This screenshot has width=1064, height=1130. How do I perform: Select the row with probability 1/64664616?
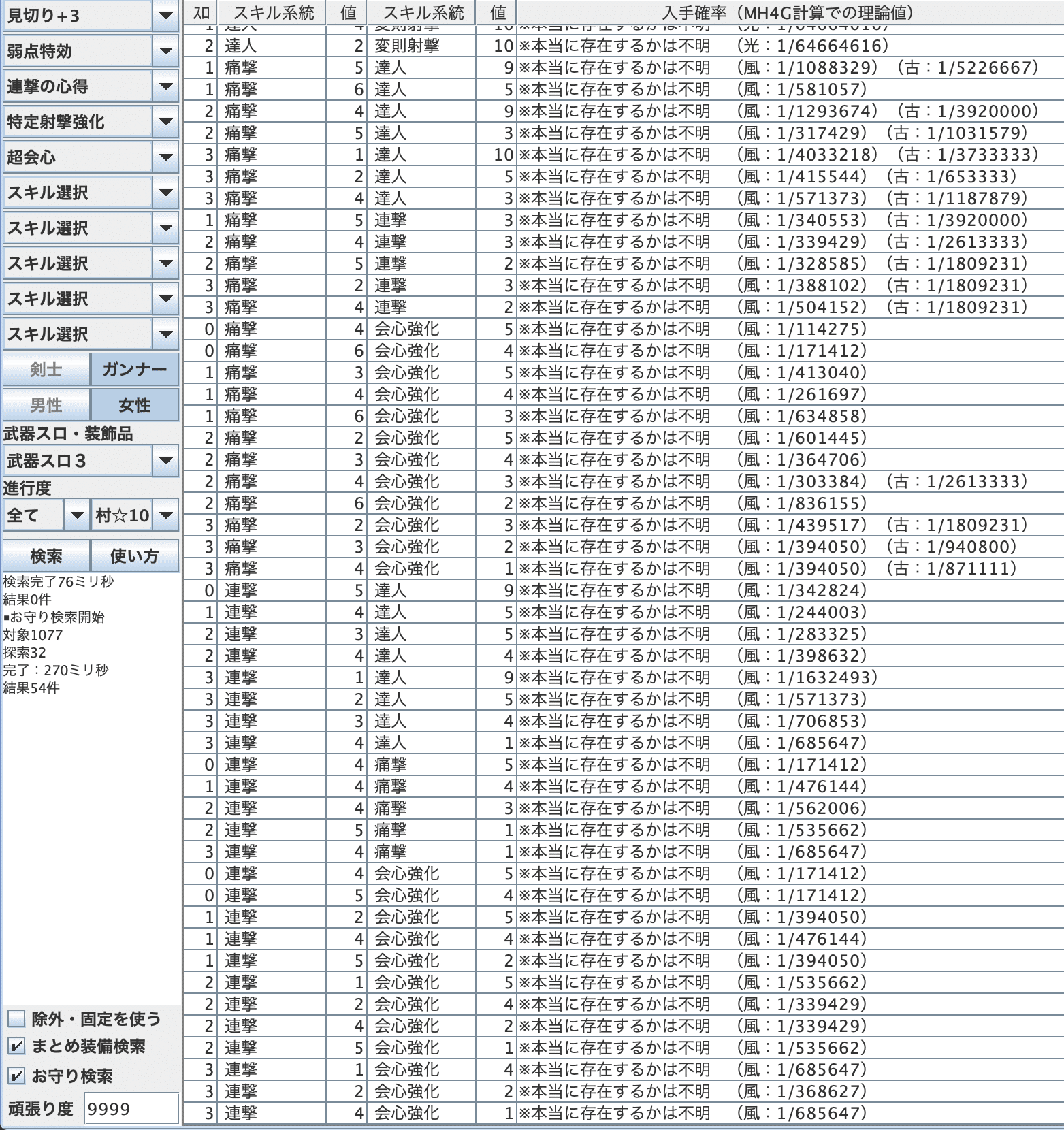(x=623, y=46)
